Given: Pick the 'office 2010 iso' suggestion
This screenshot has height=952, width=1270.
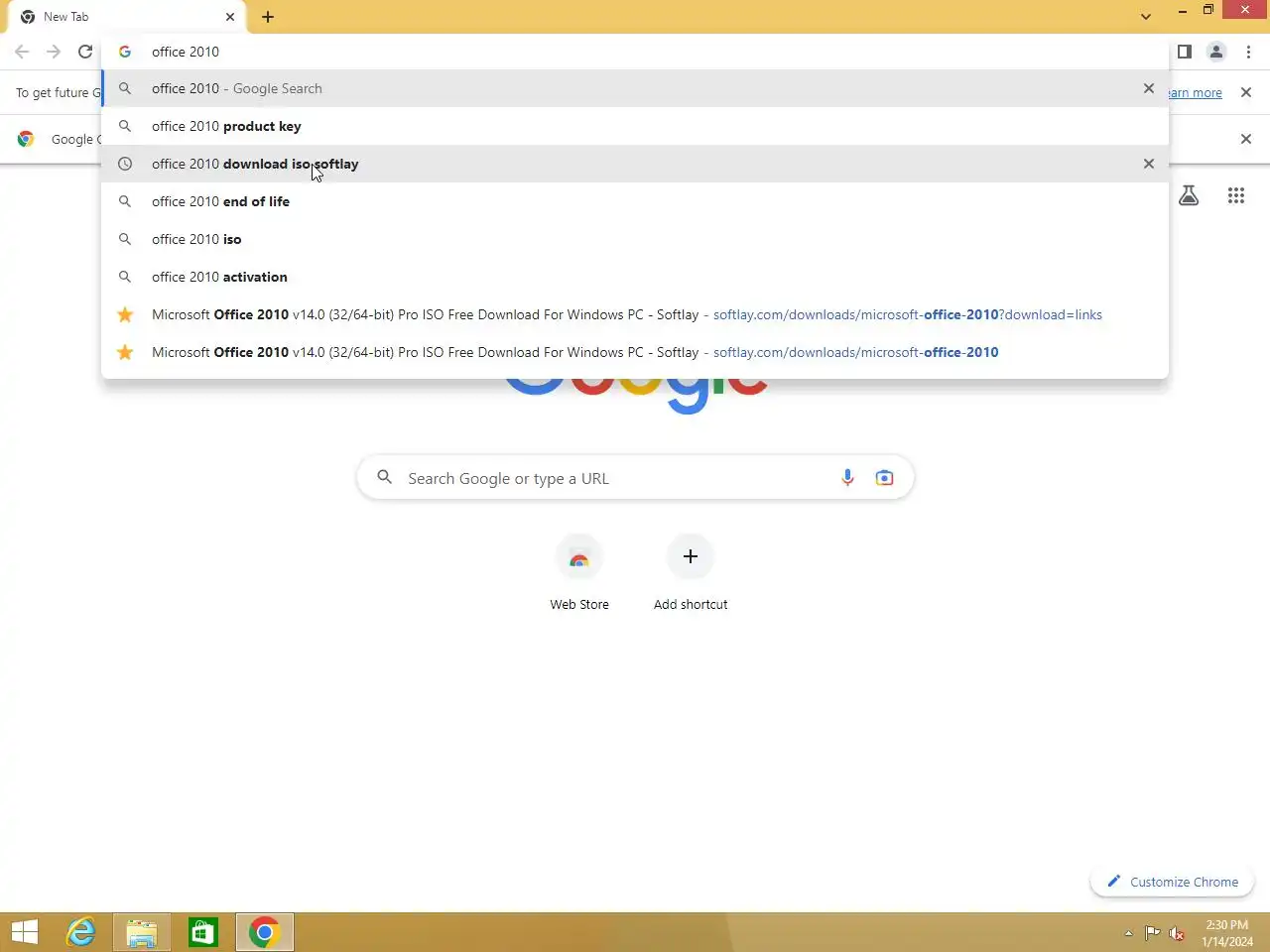Looking at the screenshot, I should point(635,239).
